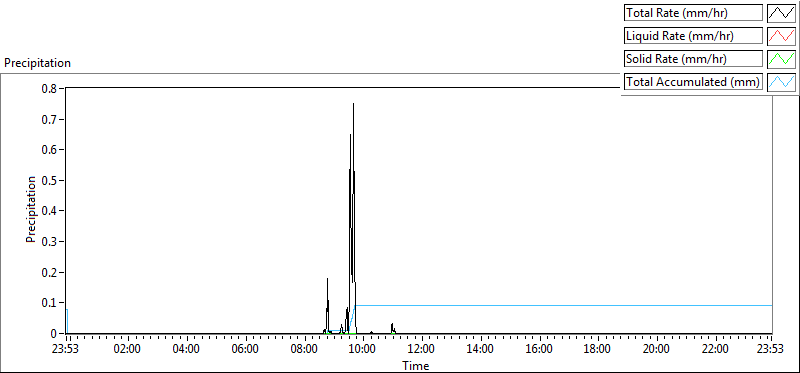Screen dimensions: 800x373
Task: Click the 18:00 time axis label
Action: point(597,350)
